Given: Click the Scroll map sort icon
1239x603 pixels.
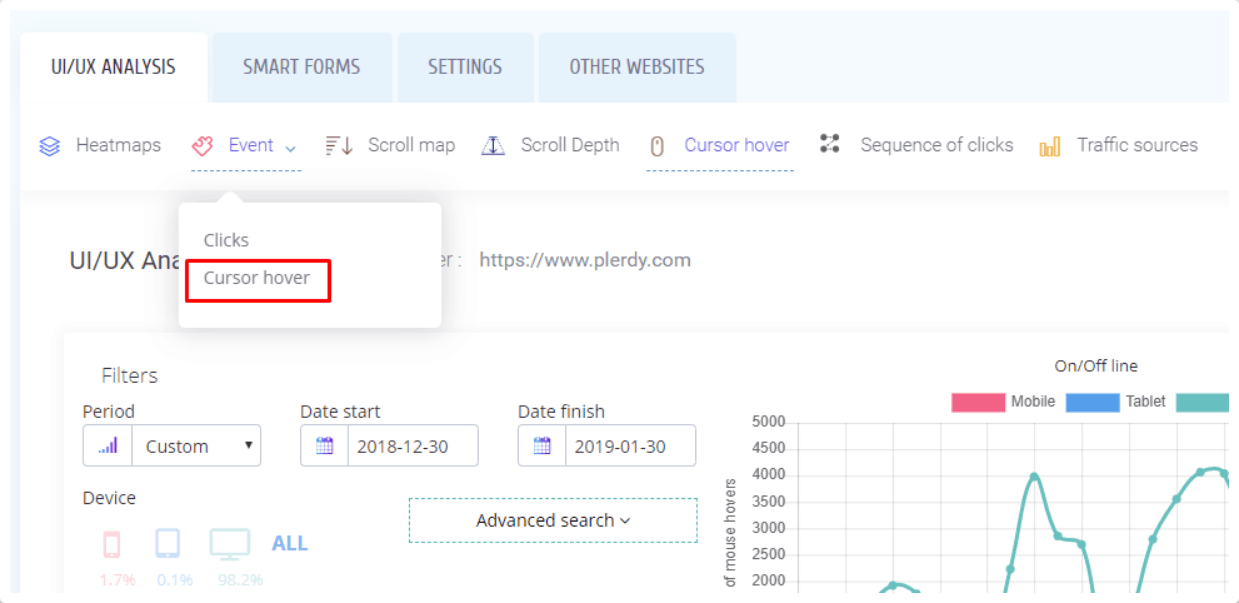Looking at the screenshot, I should [339, 146].
